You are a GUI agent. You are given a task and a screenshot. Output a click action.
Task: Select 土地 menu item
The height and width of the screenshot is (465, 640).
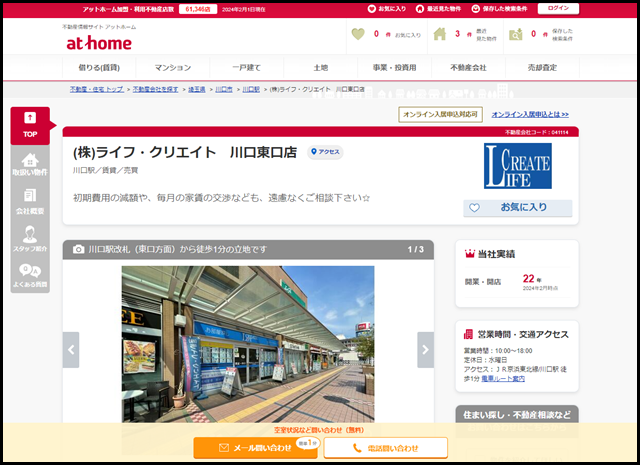point(320,67)
